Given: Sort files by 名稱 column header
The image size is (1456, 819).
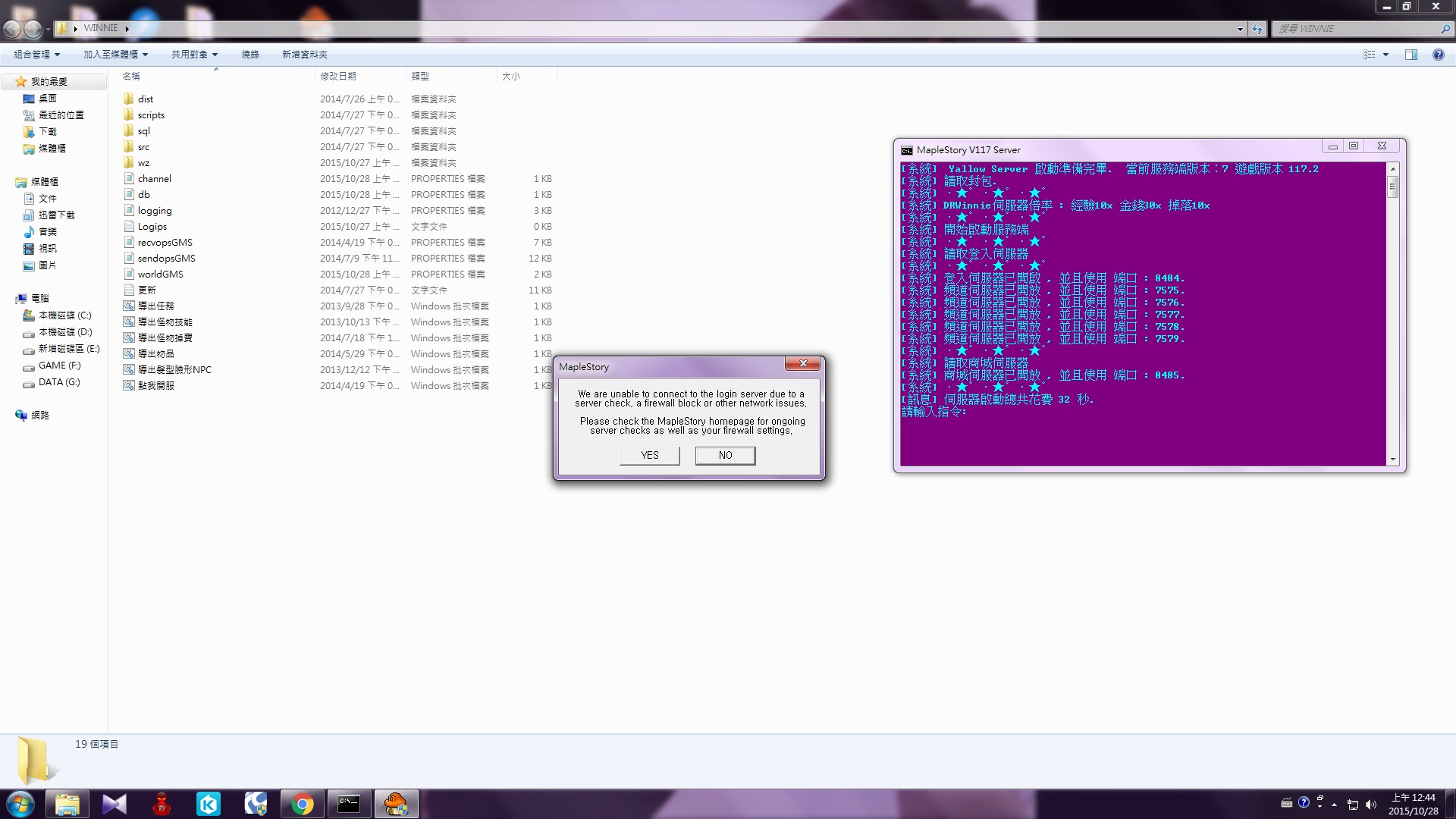Looking at the screenshot, I should pos(131,77).
